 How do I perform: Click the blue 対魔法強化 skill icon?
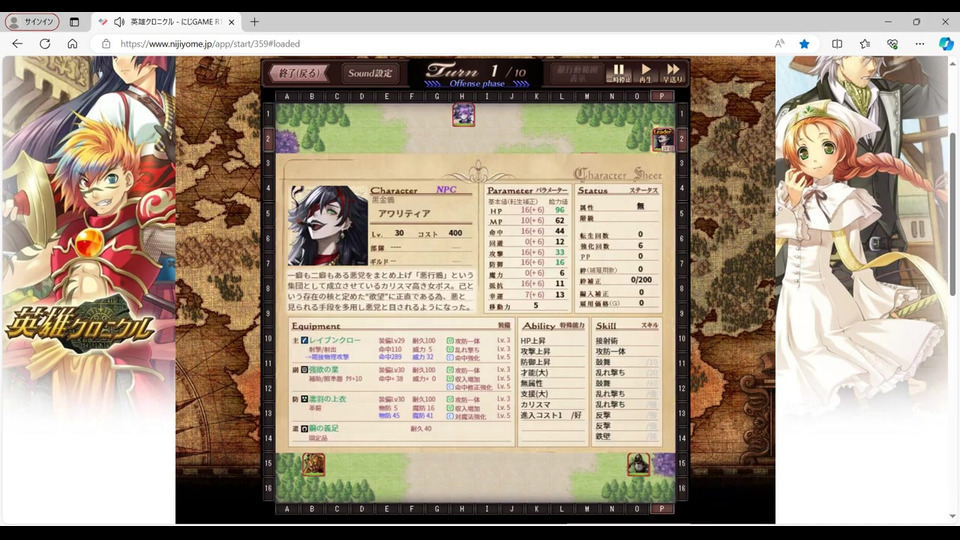(450, 416)
